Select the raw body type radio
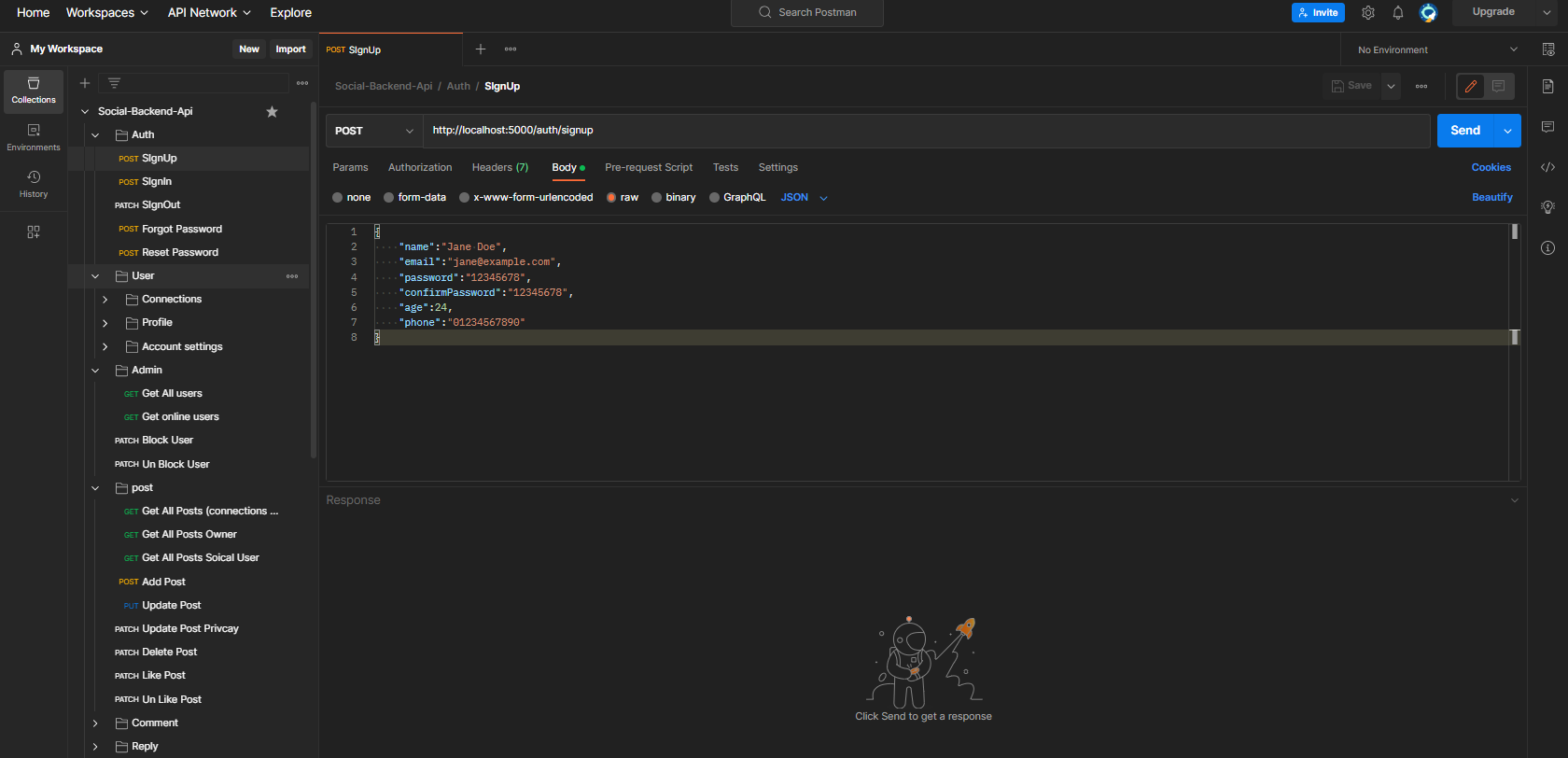Viewport: 1568px width, 758px height. (611, 198)
